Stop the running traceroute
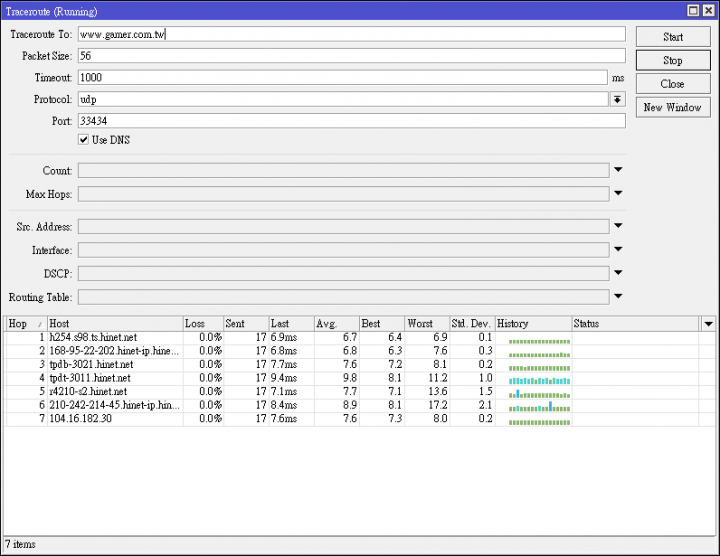Screen dimensions: 720x556 pyautogui.click(x=673, y=60)
